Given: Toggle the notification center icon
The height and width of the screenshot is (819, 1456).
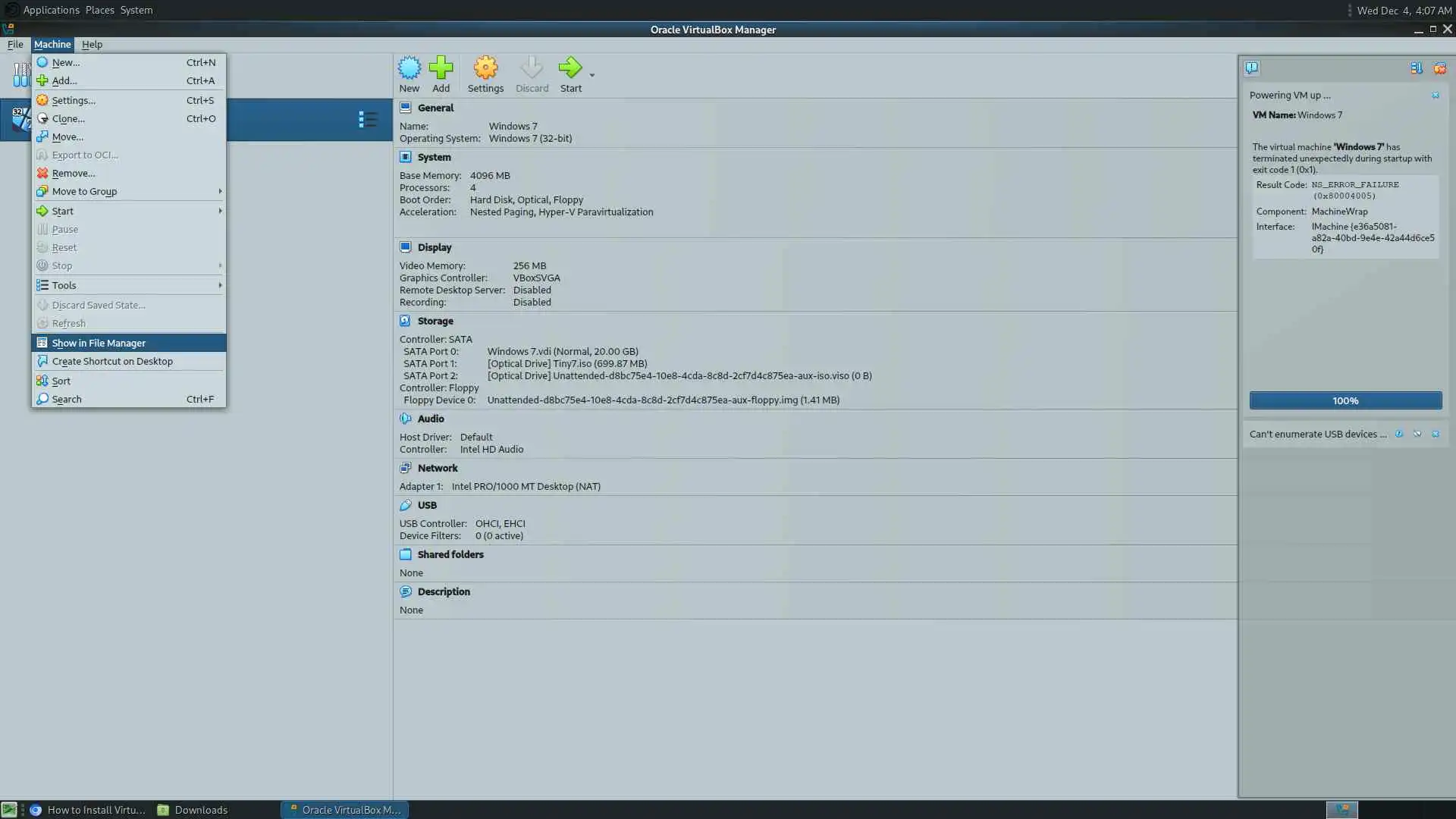Looking at the screenshot, I should click(x=1251, y=68).
